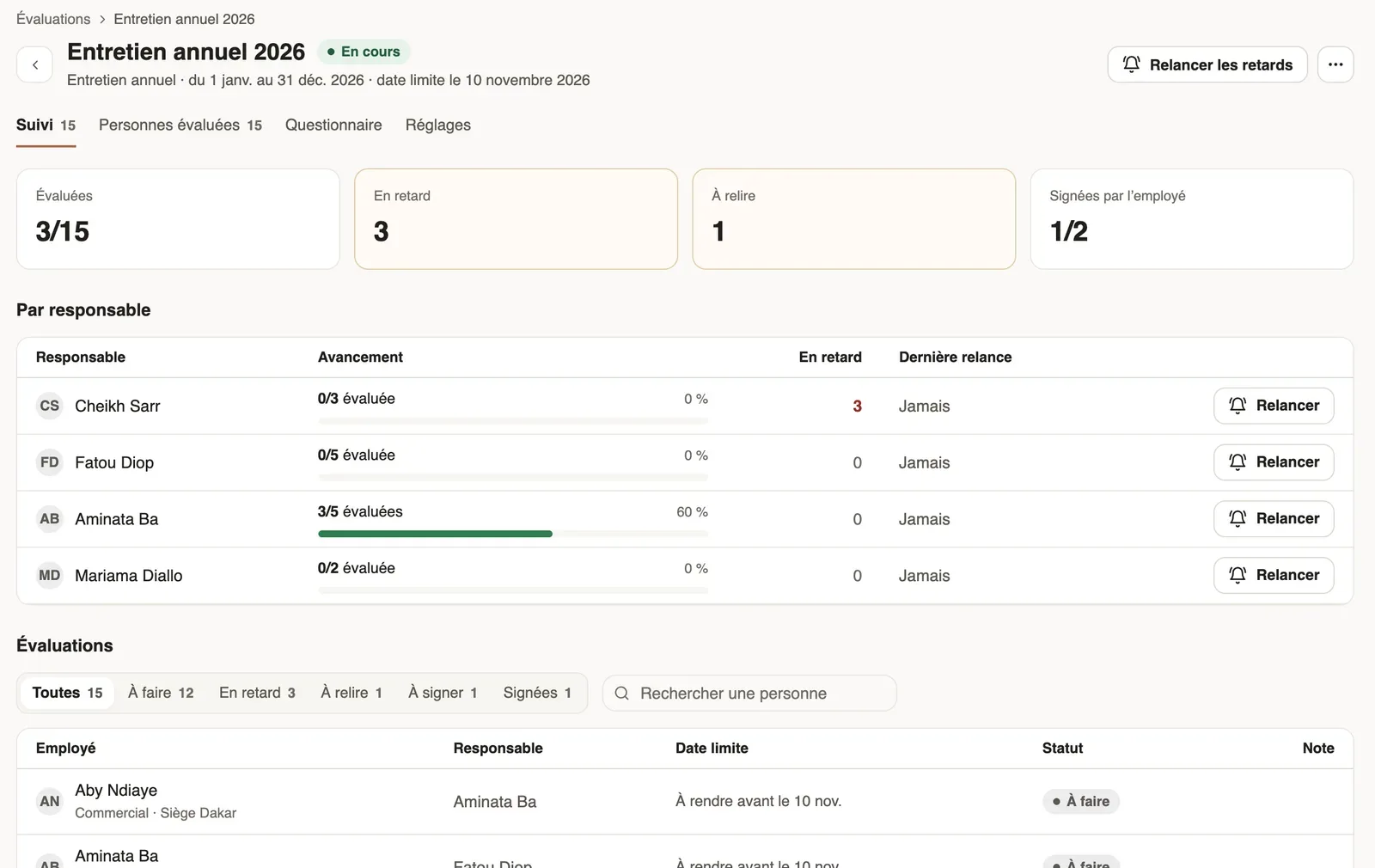Click the Évaluées 3/15 card
The width and height of the screenshot is (1375, 868).
[x=178, y=219]
